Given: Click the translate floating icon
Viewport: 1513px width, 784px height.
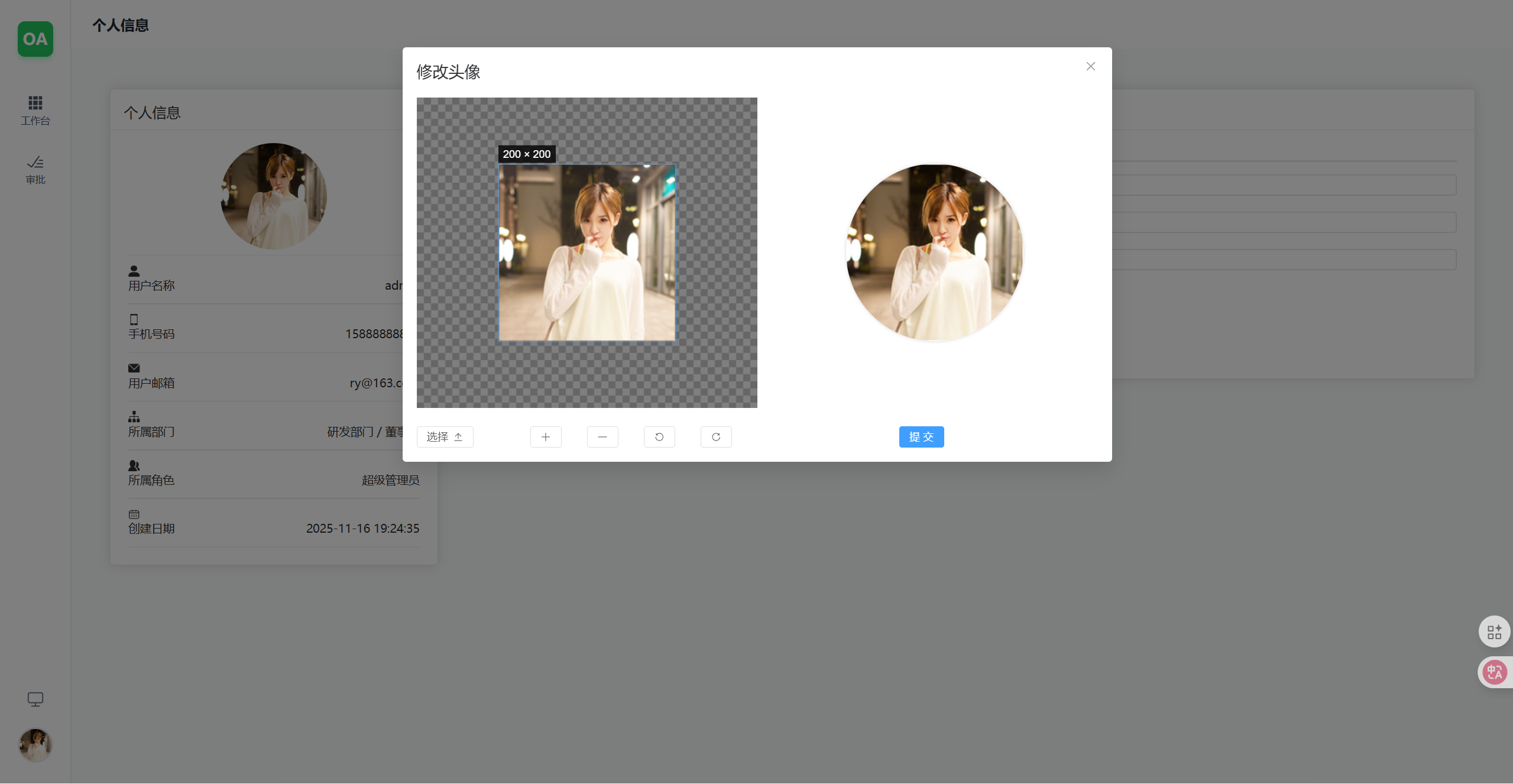Looking at the screenshot, I should pos(1494,672).
